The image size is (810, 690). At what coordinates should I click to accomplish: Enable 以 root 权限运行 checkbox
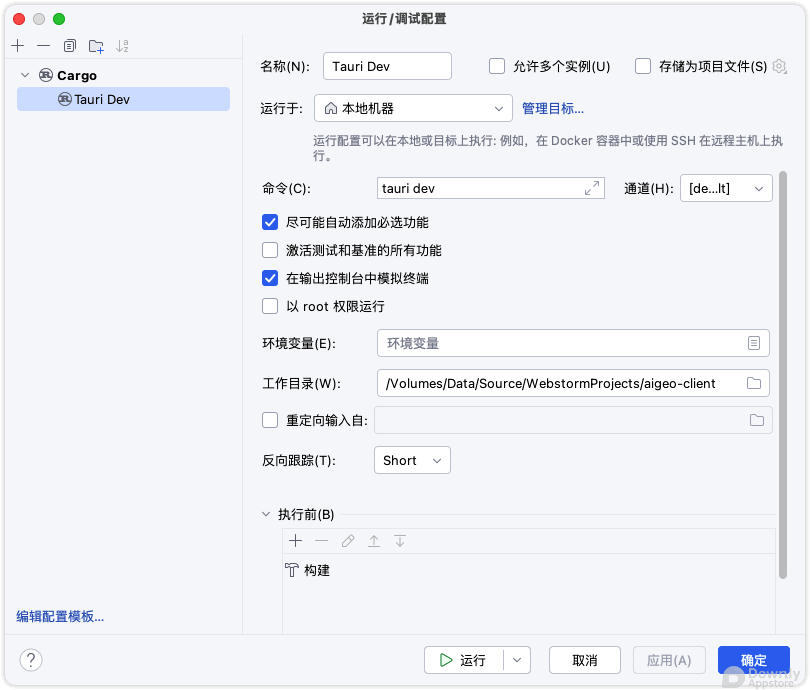point(270,306)
